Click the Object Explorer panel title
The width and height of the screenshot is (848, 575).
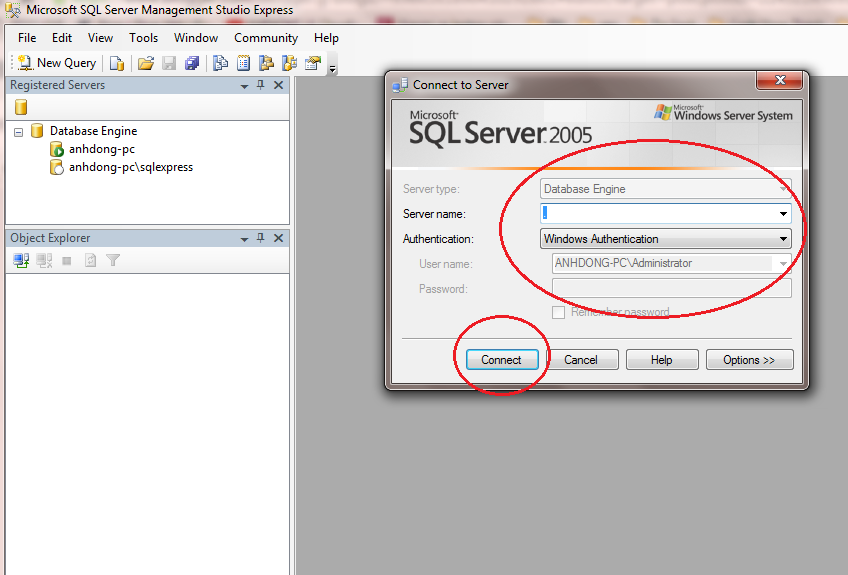50,238
